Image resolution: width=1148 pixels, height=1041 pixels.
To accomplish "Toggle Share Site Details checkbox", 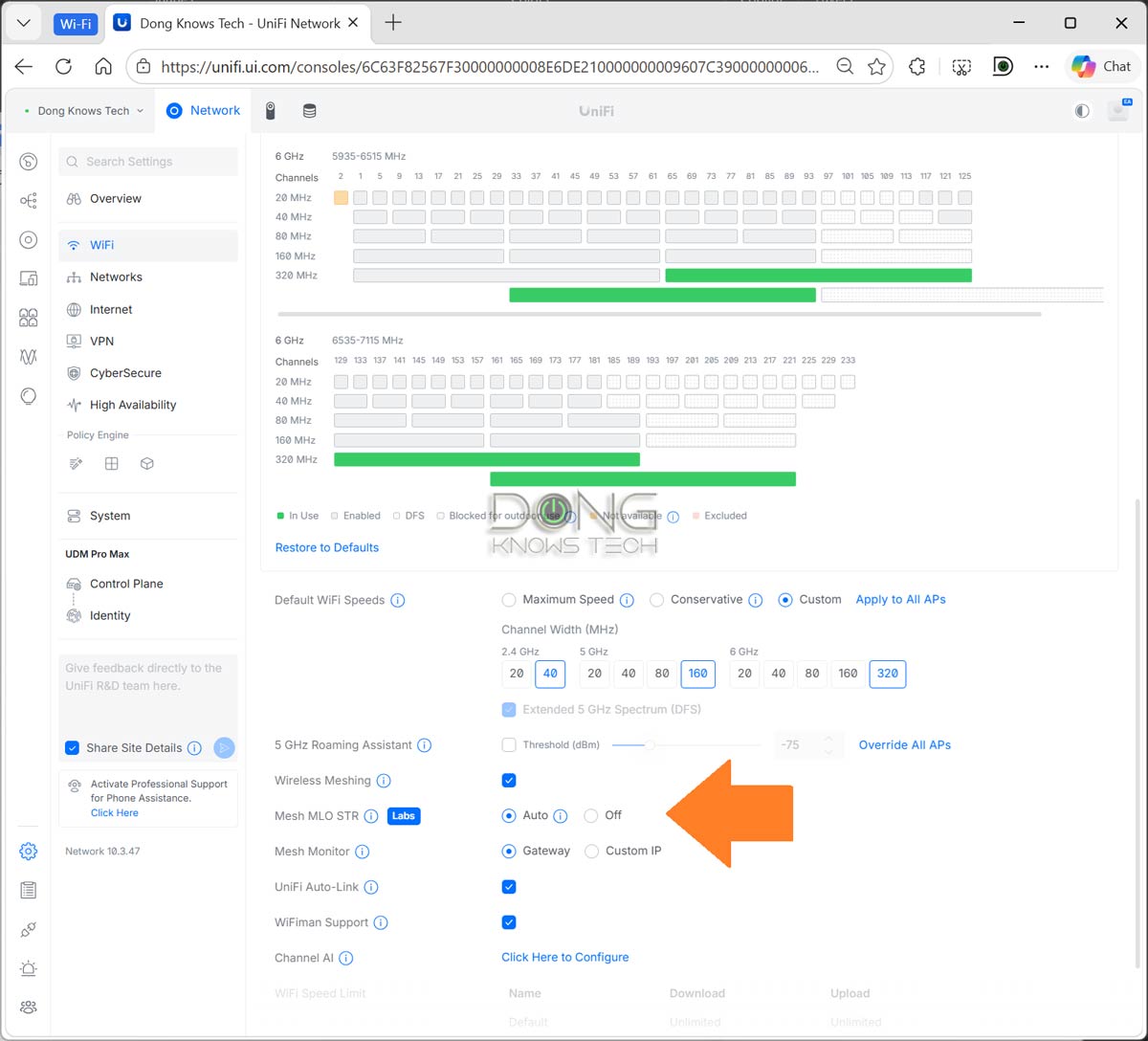I will tap(72, 748).
